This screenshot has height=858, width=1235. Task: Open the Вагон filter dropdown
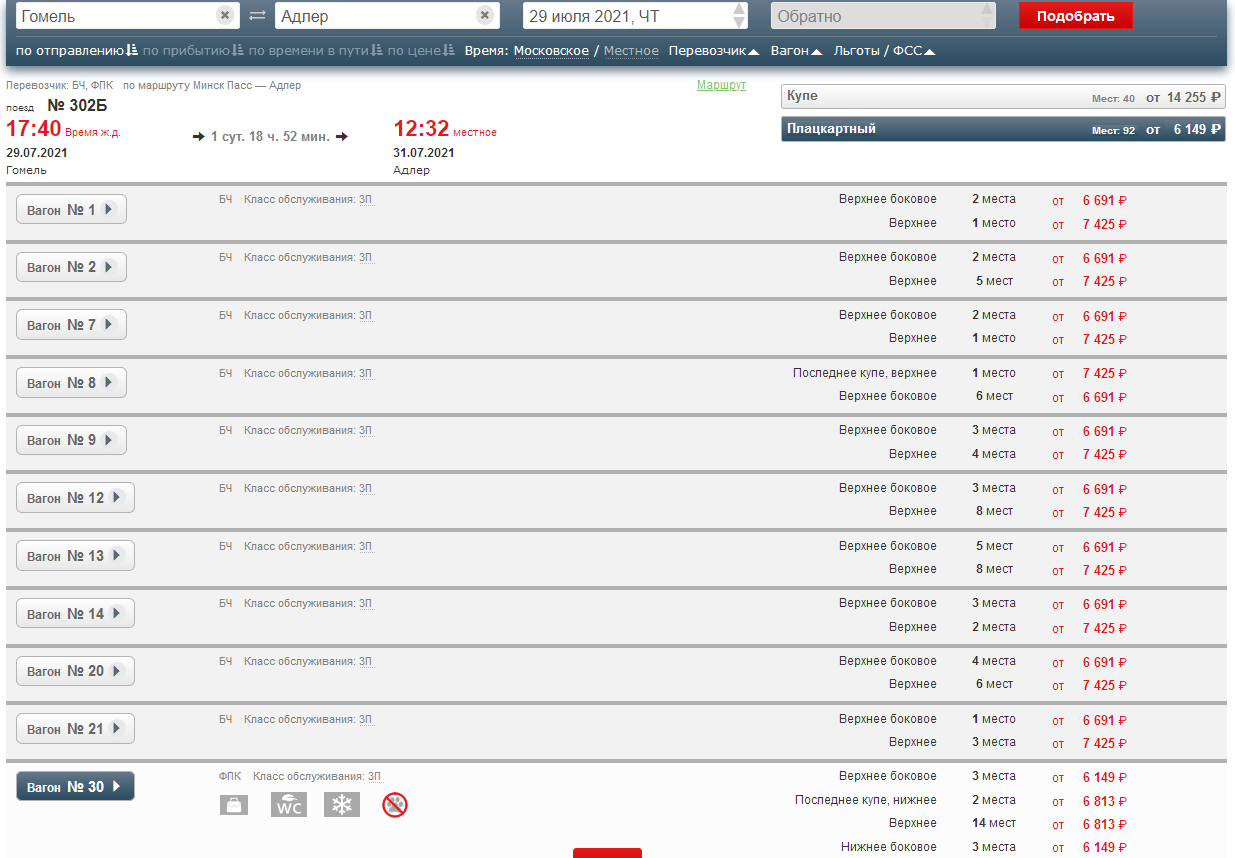(796, 51)
